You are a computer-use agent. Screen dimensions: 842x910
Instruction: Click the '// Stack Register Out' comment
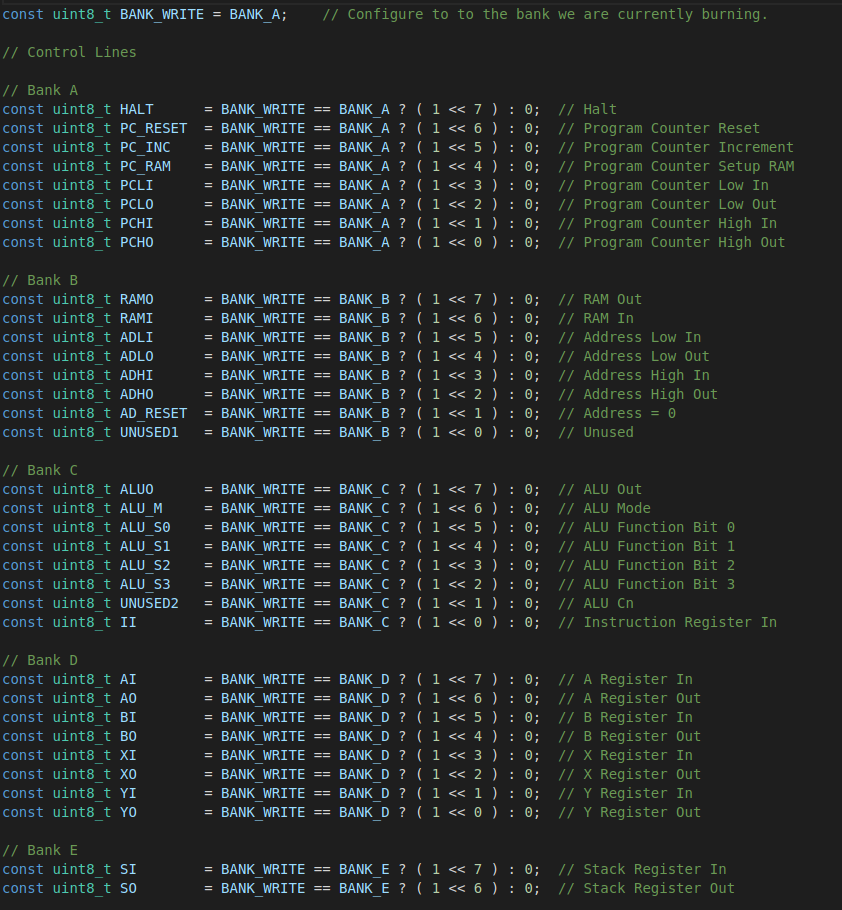click(646, 889)
